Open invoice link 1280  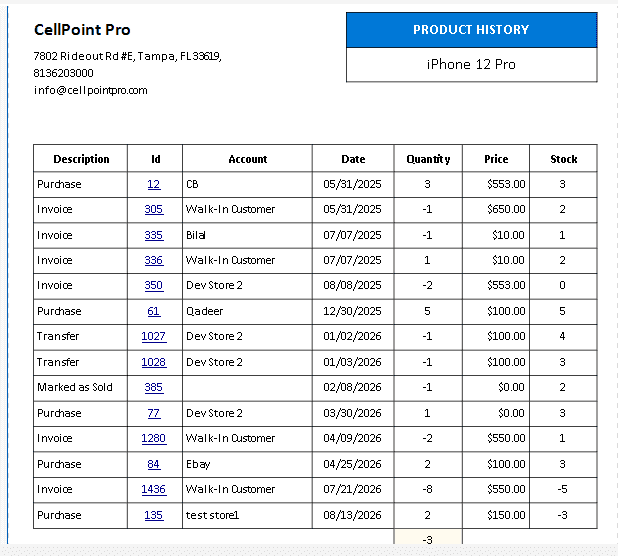tap(154, 438)
